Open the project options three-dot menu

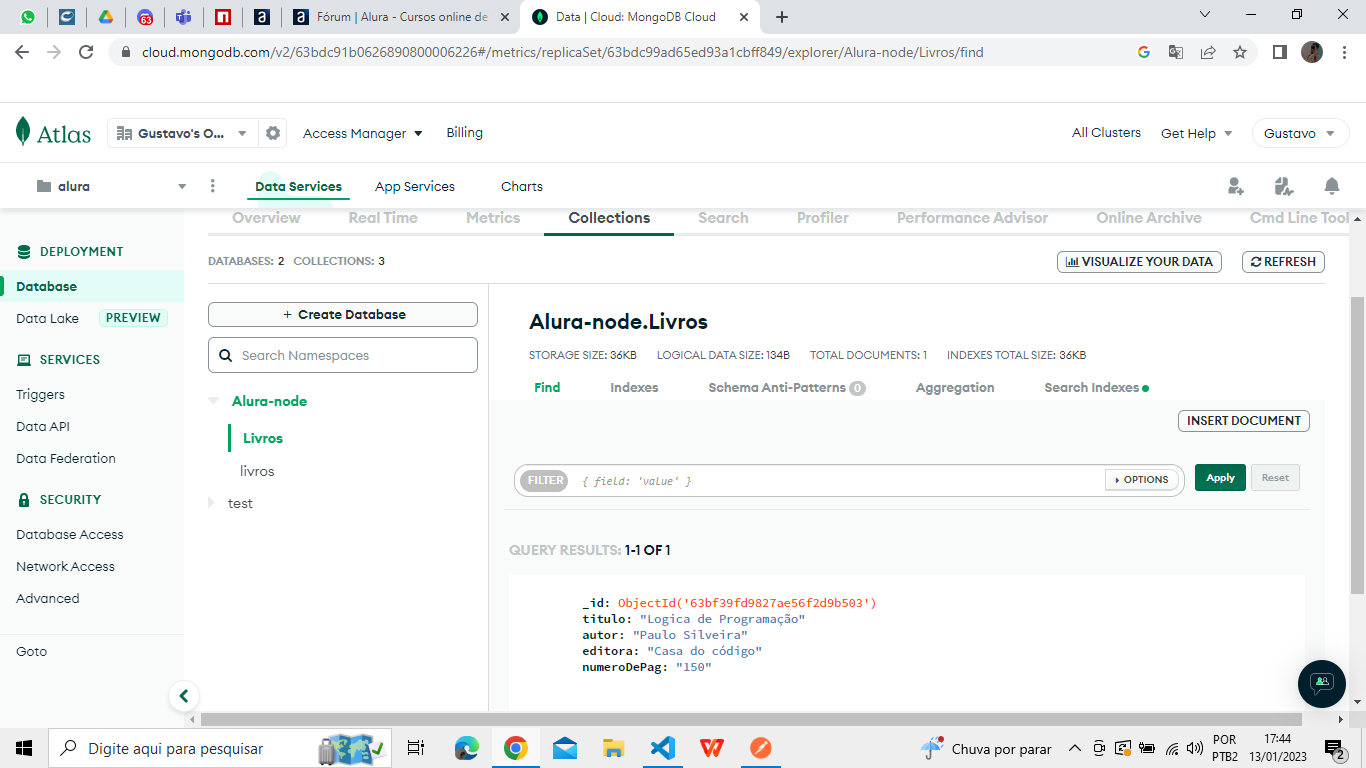[x=212, y=186]
